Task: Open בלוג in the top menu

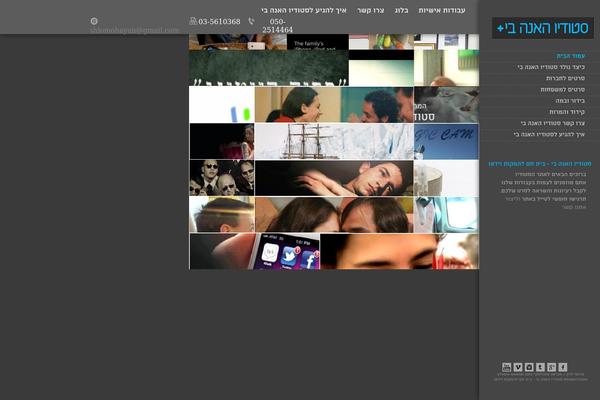Action: tap(401, 10)
